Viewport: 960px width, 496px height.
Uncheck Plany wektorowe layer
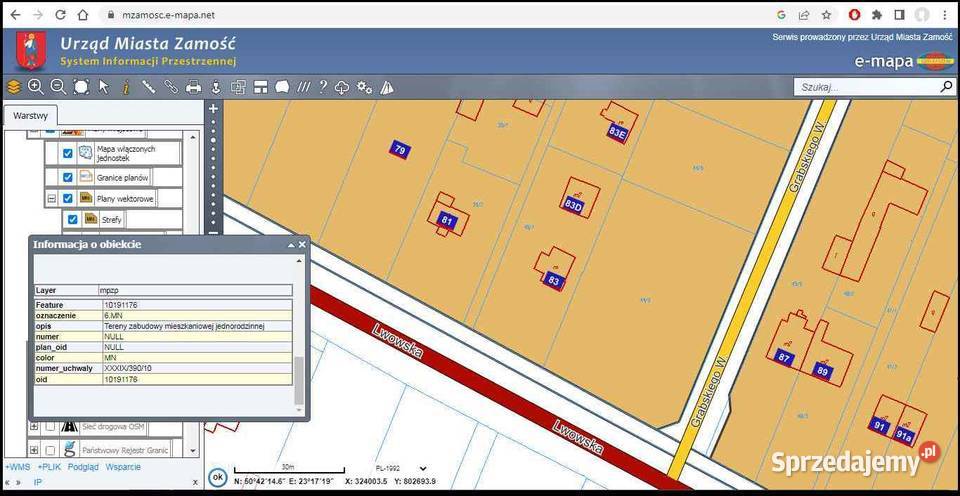pyautogui.click(x=68, y=198)
